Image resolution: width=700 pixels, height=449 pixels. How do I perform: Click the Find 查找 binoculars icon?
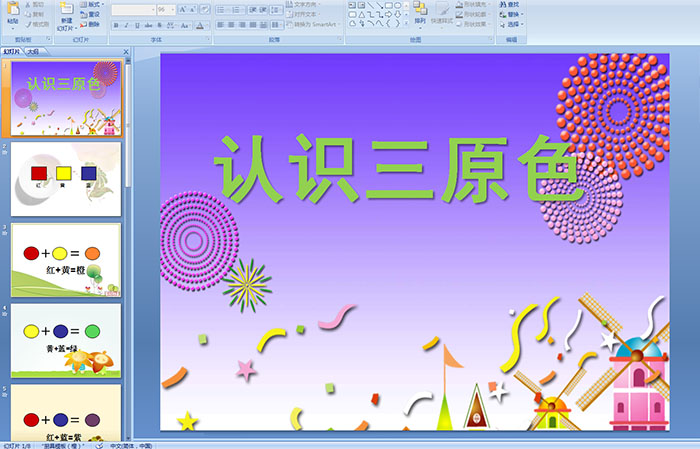503,4
